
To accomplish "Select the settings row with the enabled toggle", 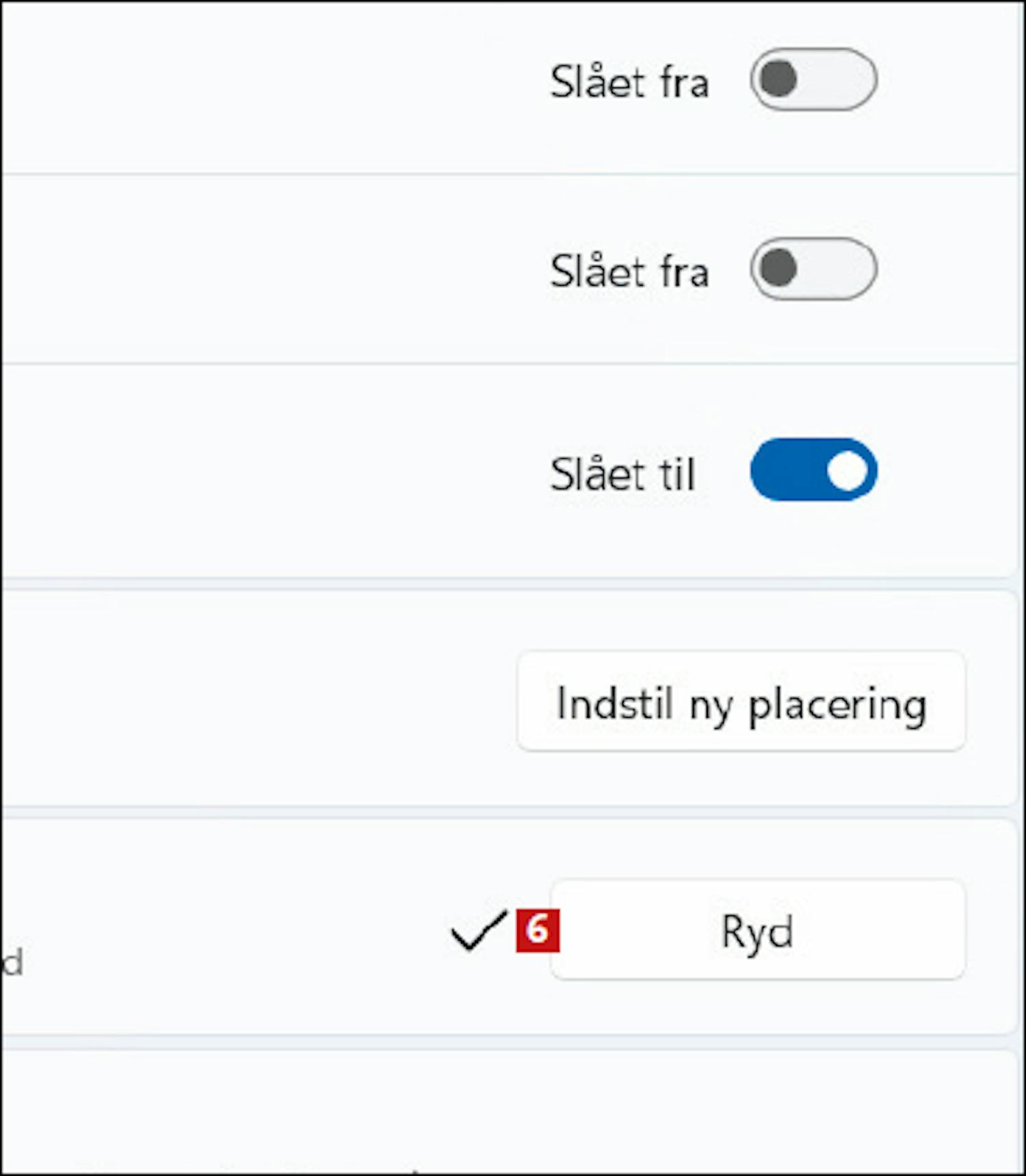I will tap(510, 471).
